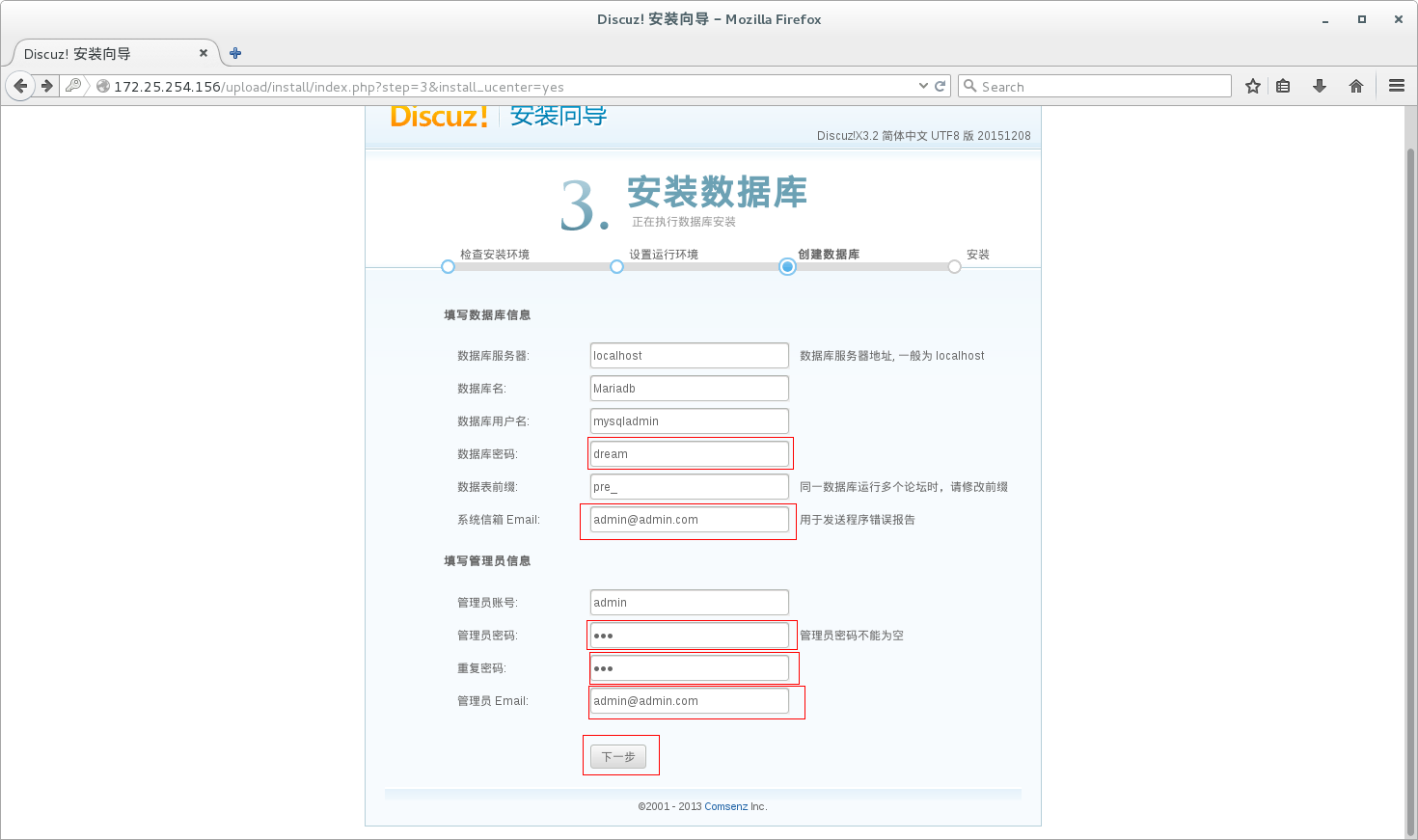1418x840 pixels.
Task: Click the 管理员账号 admin field
Action: point(690,603)
